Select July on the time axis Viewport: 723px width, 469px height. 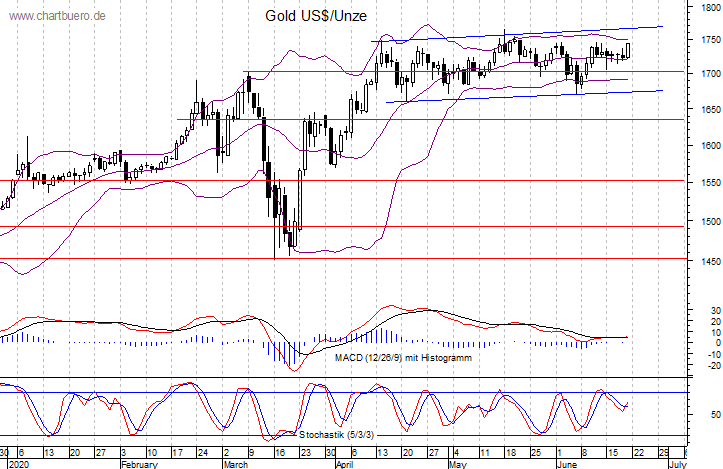[x=677, y=464]
